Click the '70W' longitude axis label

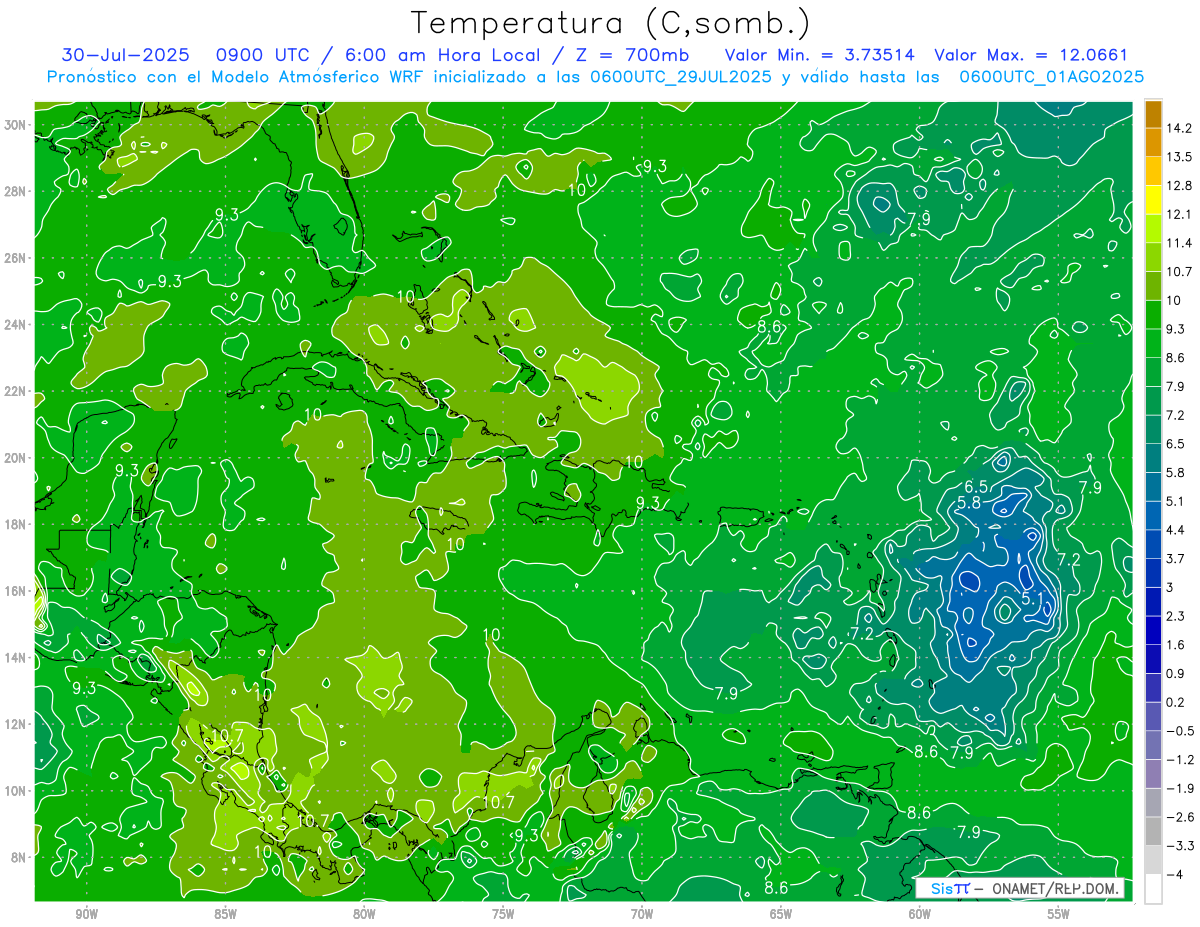[x=642, y=914]
